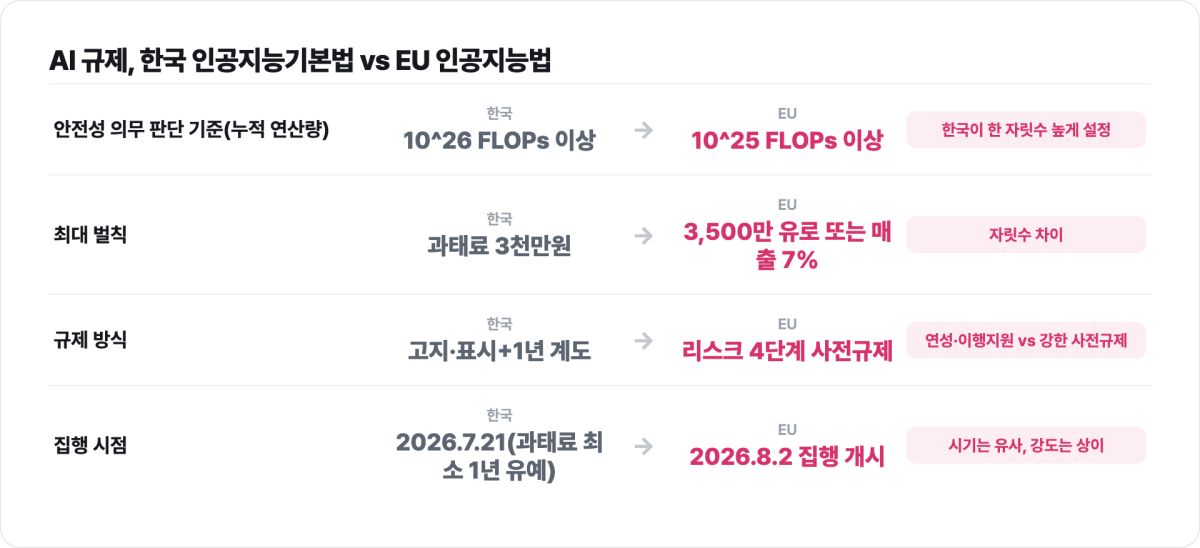
Task: Click the 안전성 의무 판단 기준 row label
Action: [192, 130]
